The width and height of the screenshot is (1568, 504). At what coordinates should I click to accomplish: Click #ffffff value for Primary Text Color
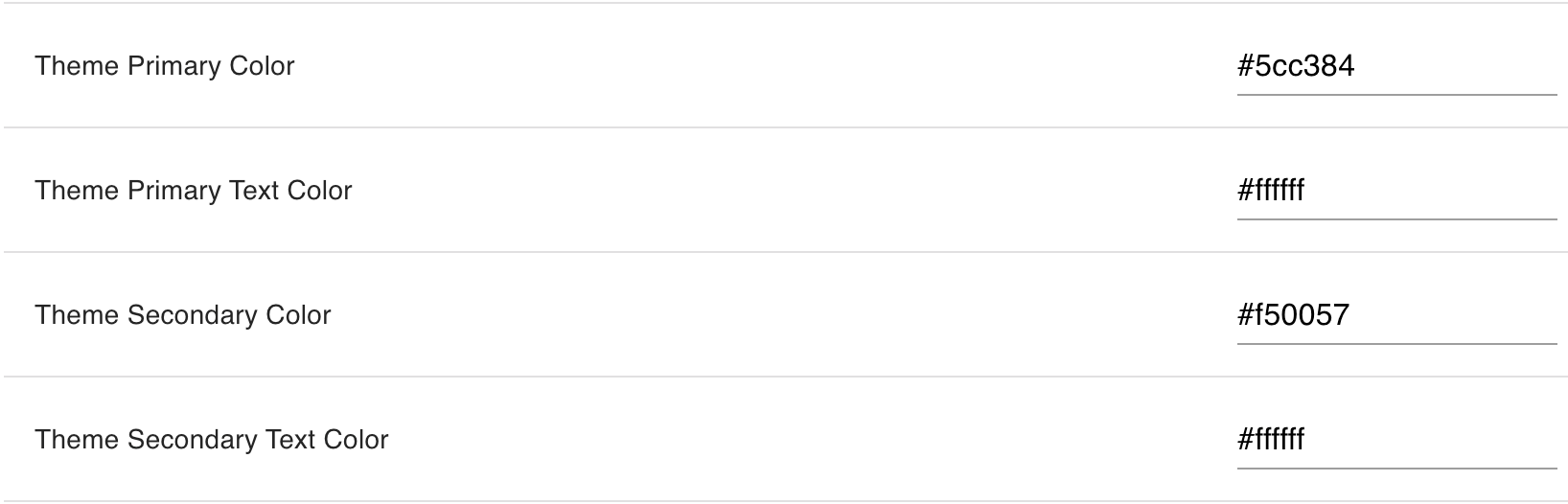click(x=1271, y=191)
